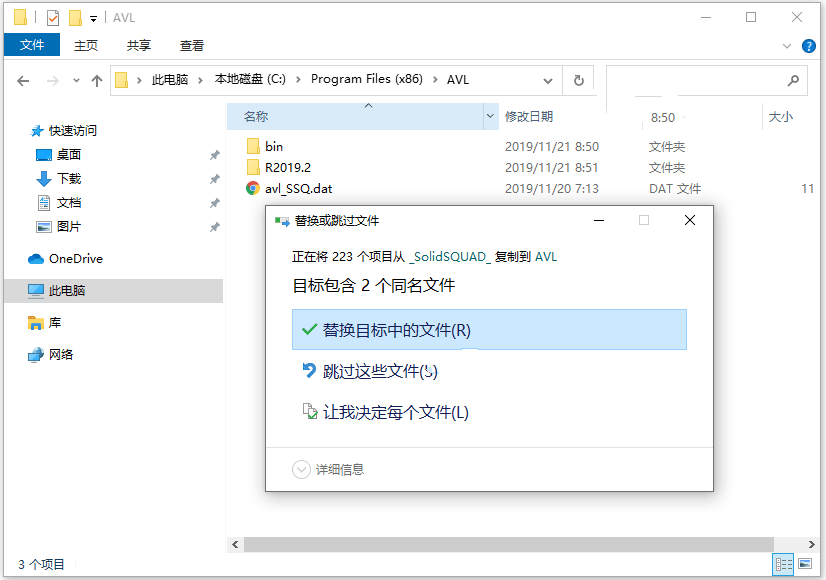Select the bin folder
This screenshot has height=580, width=826.
pyautogui.click(x=273, y=146)
